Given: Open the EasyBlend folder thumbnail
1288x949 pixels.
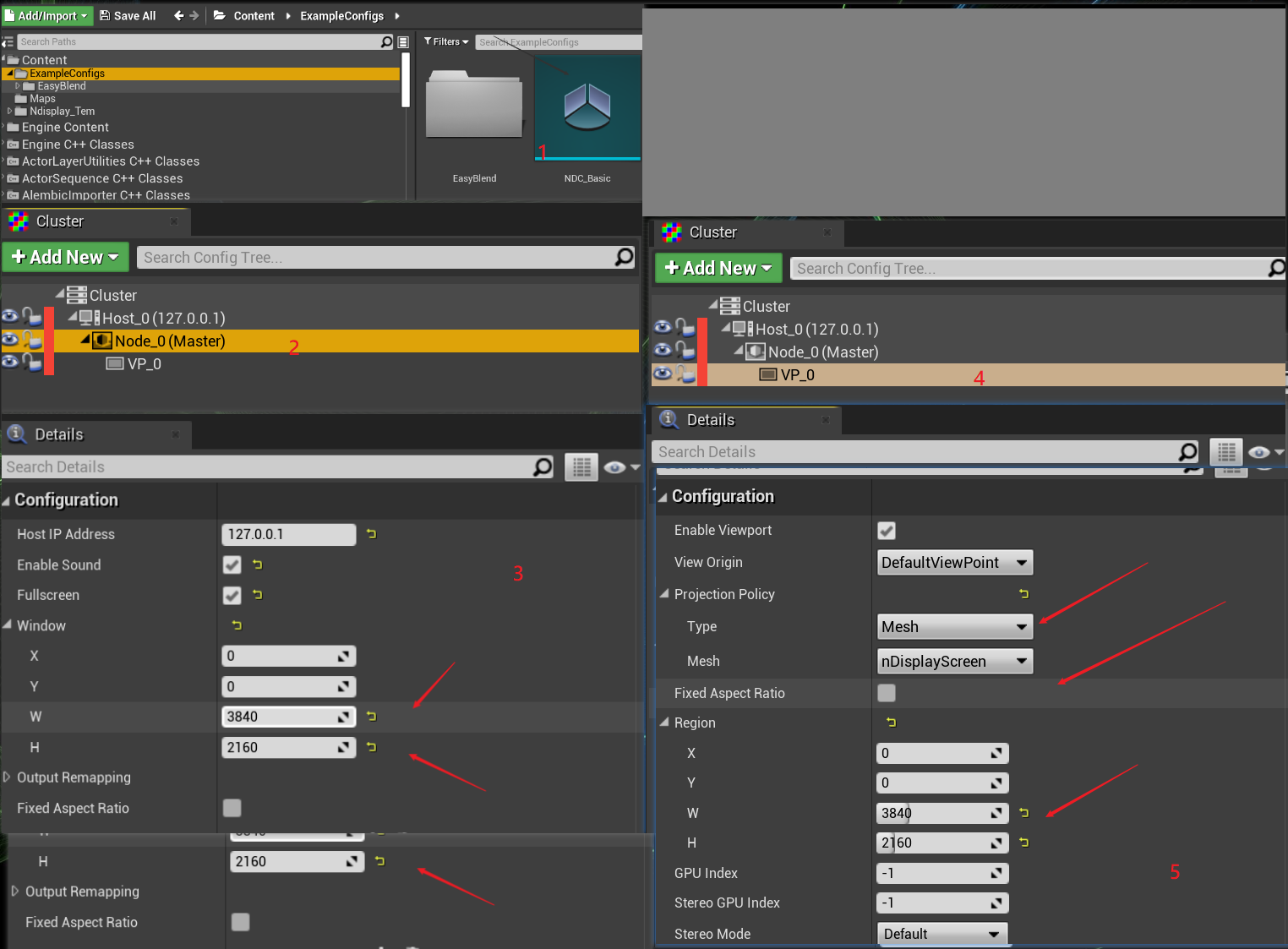Looking at the screenshot, I should (474, 106).
